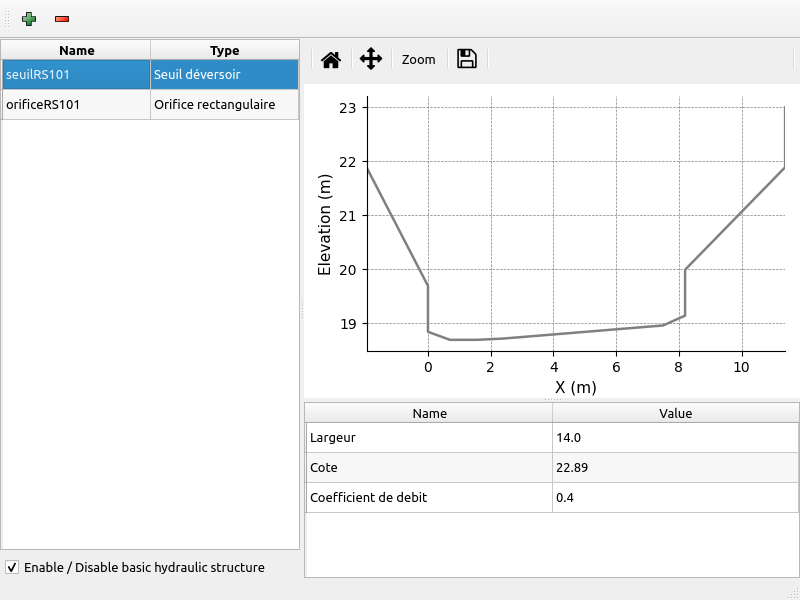This screenshot has height=600, width=800.
Task: Reset plot view with Home icon
Action: pos(331,59)
